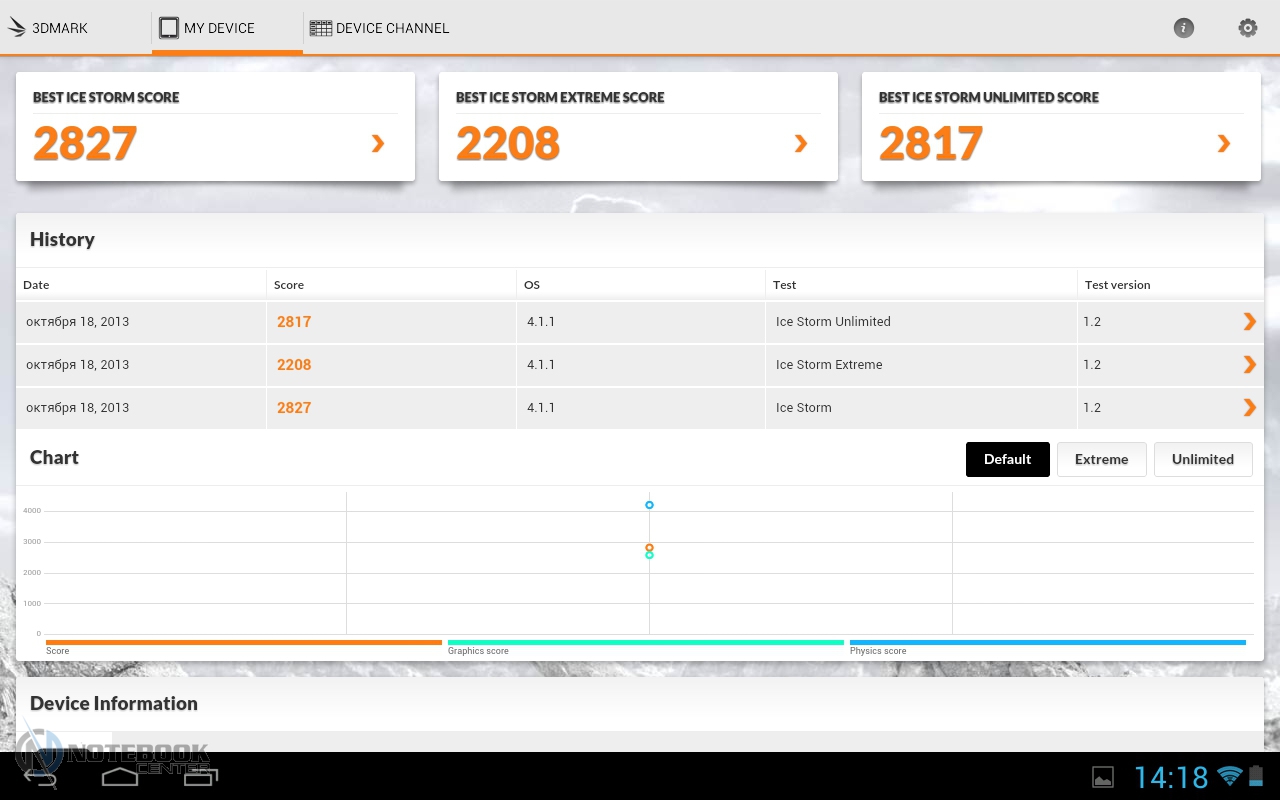The height and width of the screenshot is (800, 1280).
Task: Open Android recent apps icon
Action: (200, 776)
